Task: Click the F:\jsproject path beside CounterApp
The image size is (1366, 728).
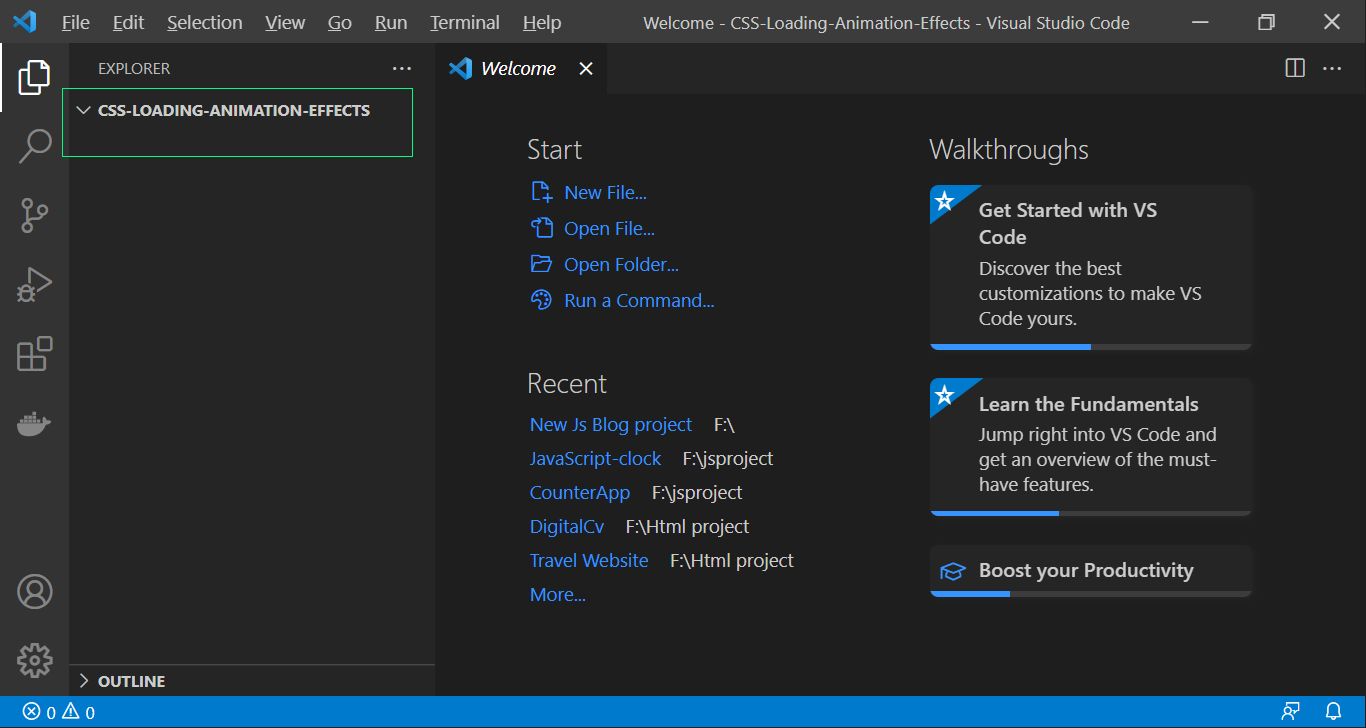Action: pos(697,492)
